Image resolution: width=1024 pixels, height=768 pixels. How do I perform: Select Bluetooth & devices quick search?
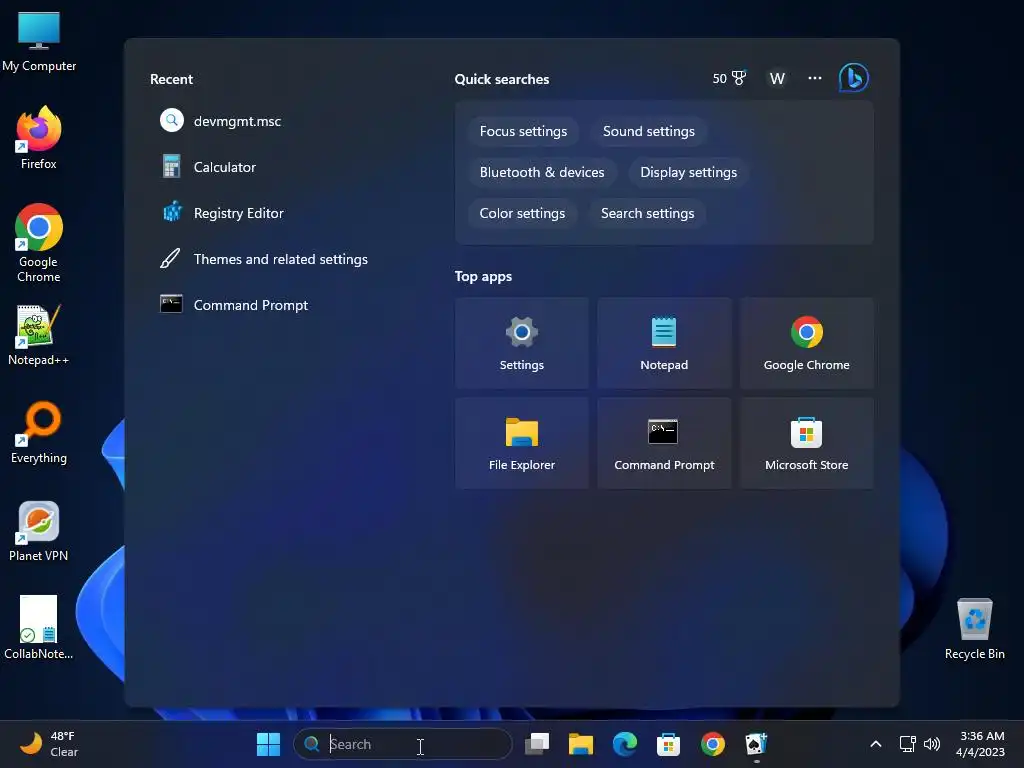[x=542, y=172]
